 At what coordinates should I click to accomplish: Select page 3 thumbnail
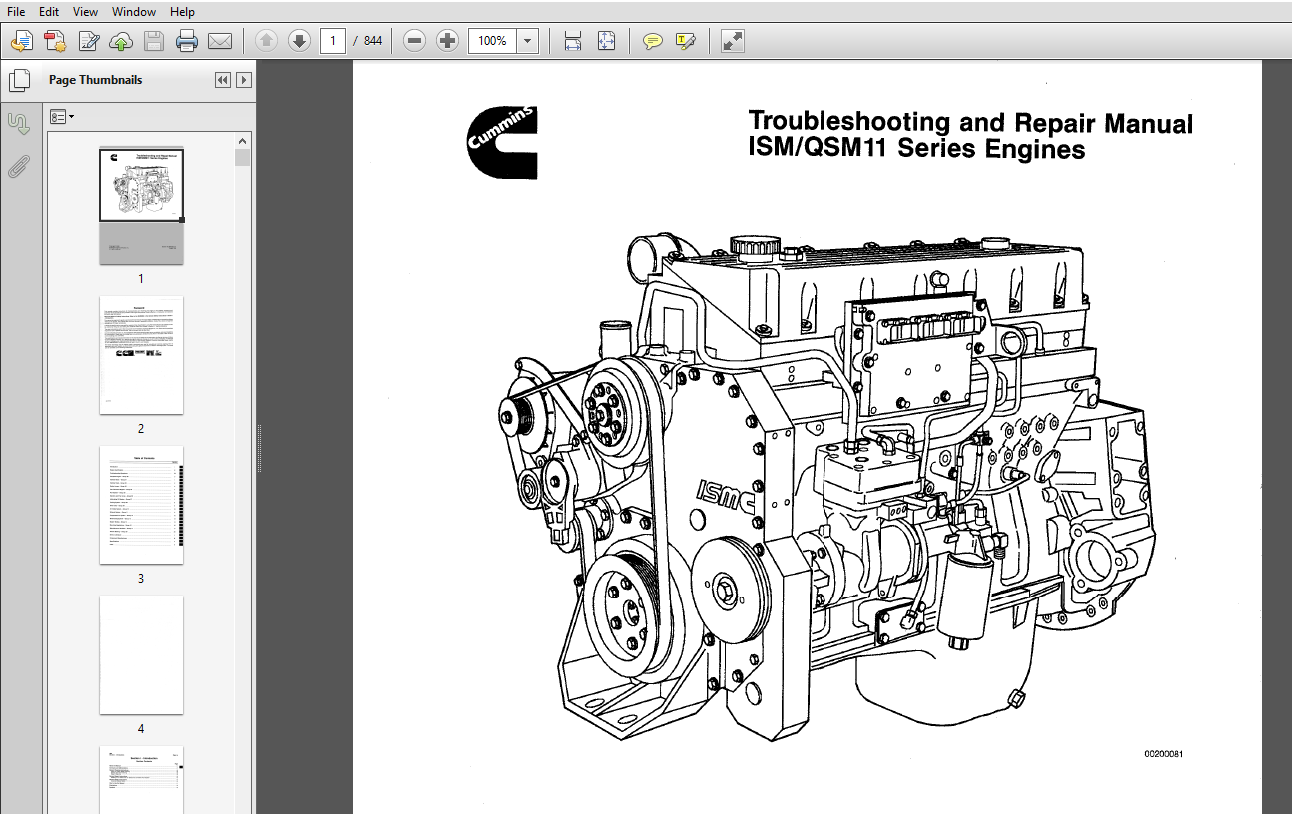point(141,505)
